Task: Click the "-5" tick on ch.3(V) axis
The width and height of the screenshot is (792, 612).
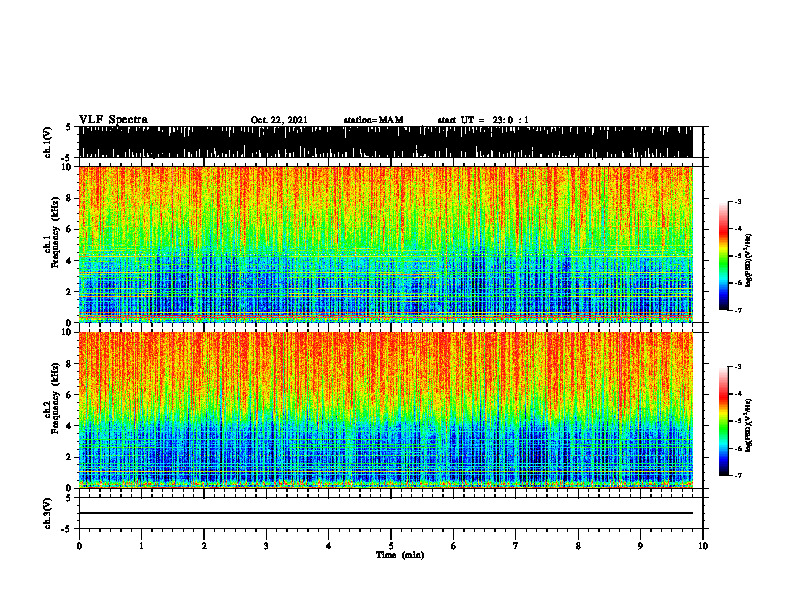Action: [68, 529]
